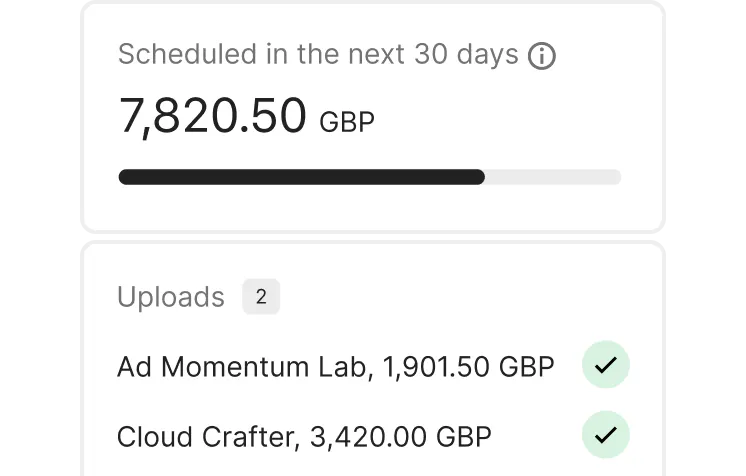Open the Ad Momentum Lab upload entry
This screenshot has height=476, width=746.
[x=335, y=367]
